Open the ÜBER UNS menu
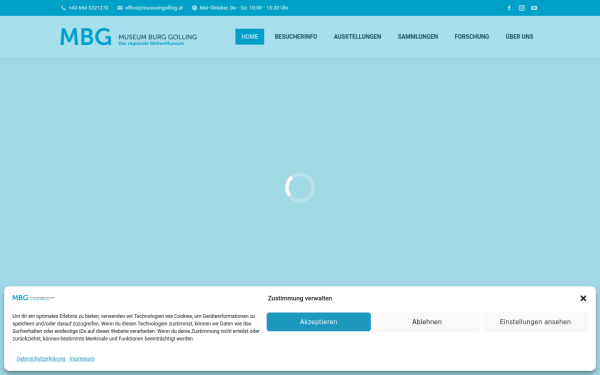The height and width of the screenshot is (375, 600). click(x=519, y=37)
